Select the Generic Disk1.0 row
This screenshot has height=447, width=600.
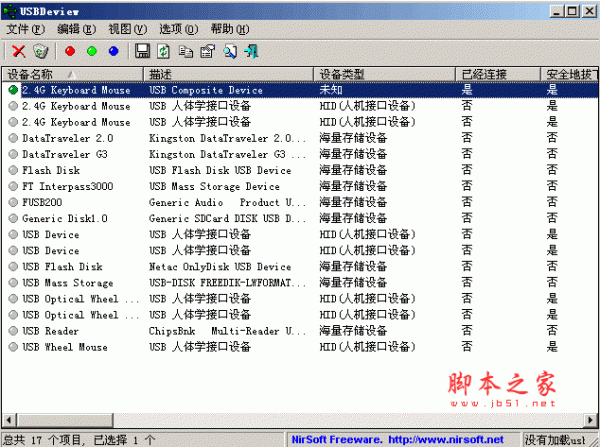coord(300,218)
